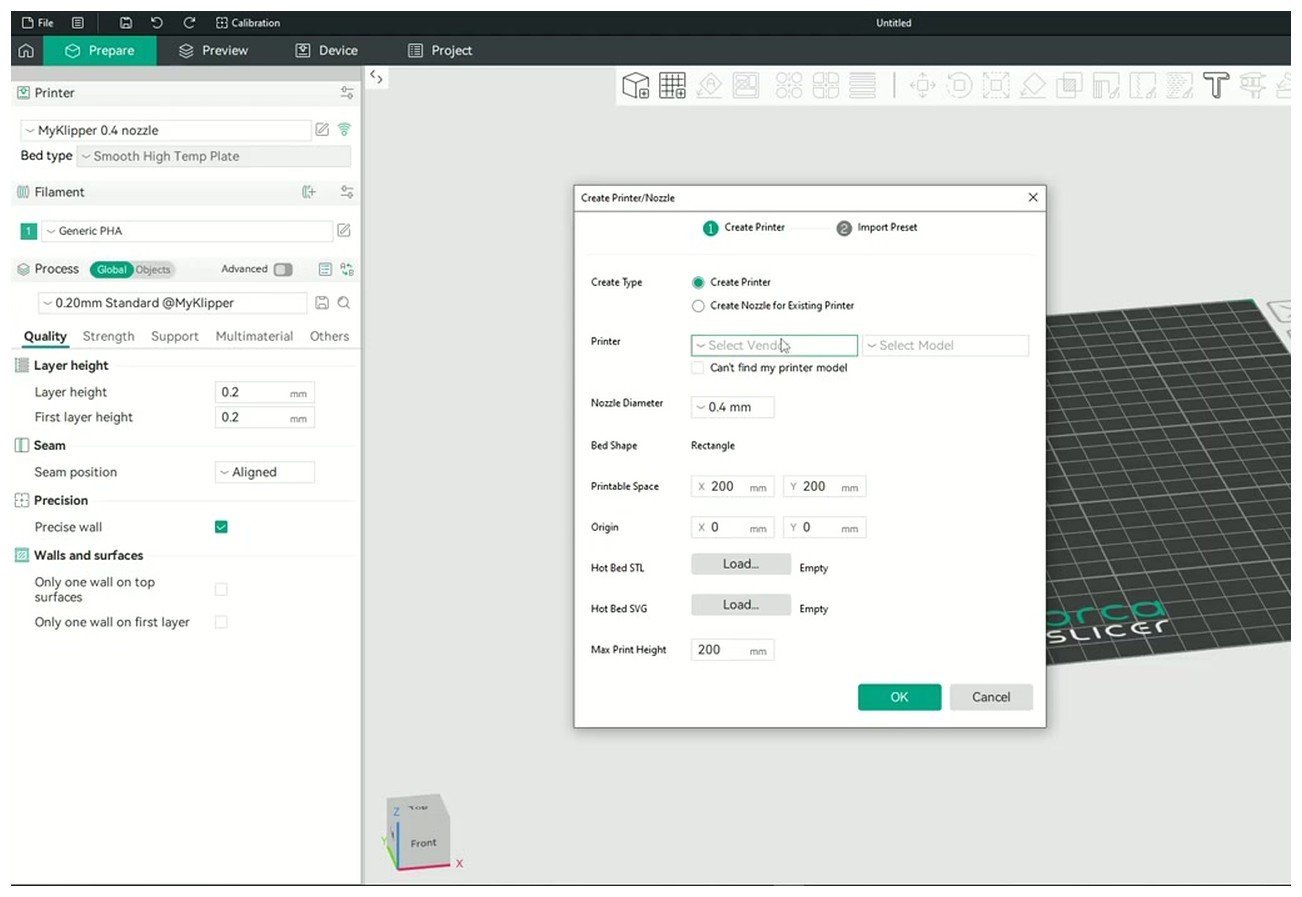1302x897 pixels.
Task: Uncheck the Precise wall checkbox
Action: [x=221, y=527]
